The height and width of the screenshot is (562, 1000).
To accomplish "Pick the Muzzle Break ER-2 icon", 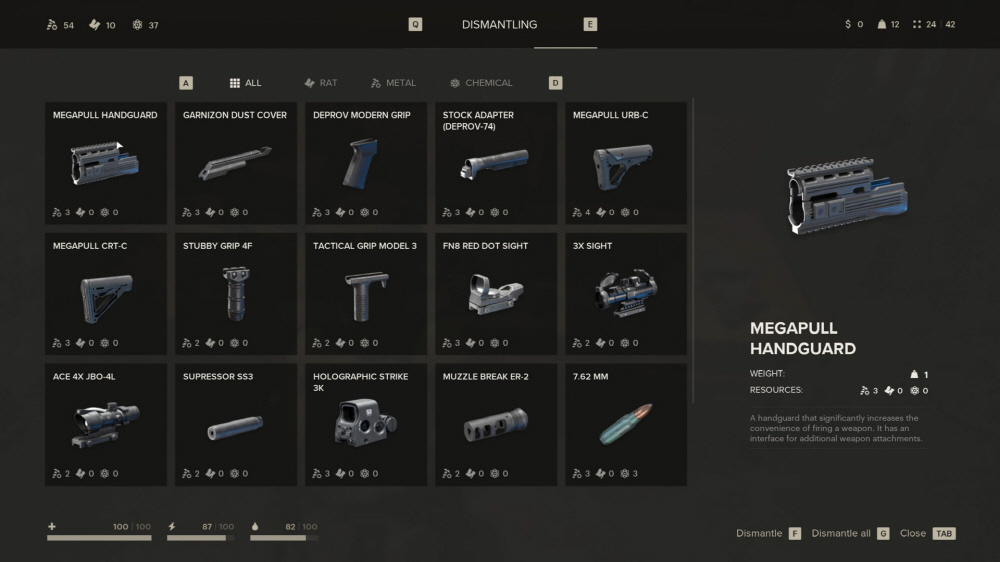I will 496,425.
